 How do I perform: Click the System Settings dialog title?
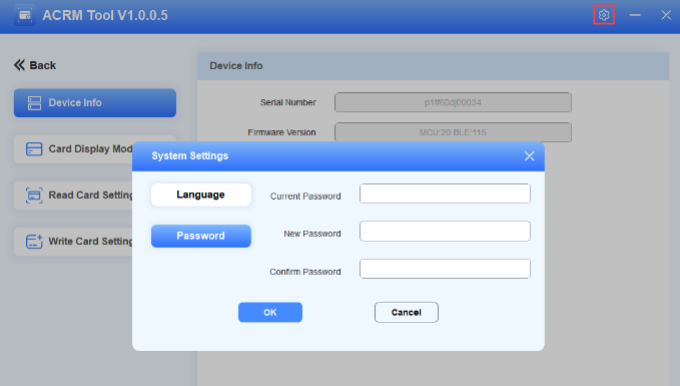tap(190, 156)
